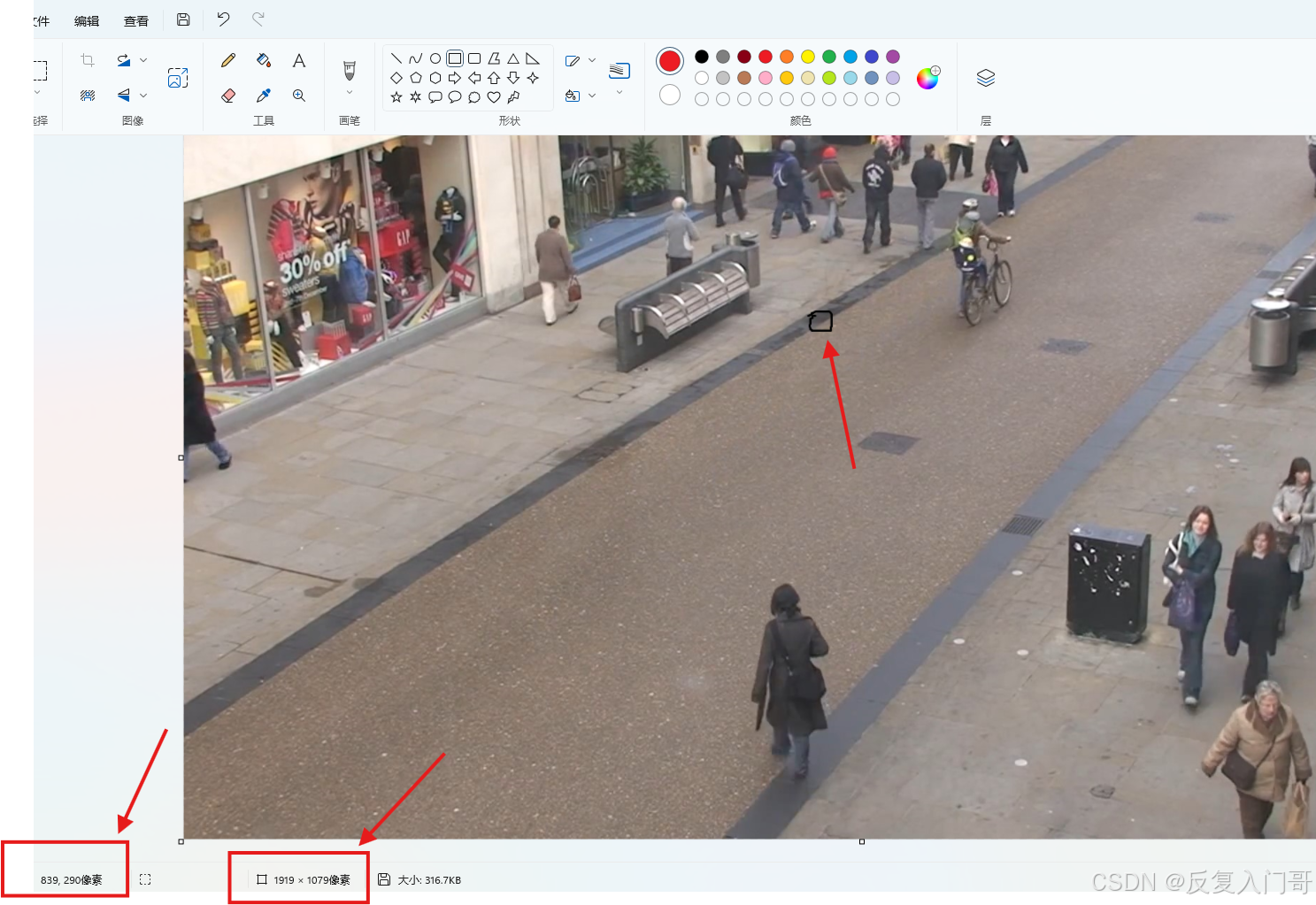Screen dimensions: 1316x905
Task: Select the Curve shape
Action: coord(416,58)
